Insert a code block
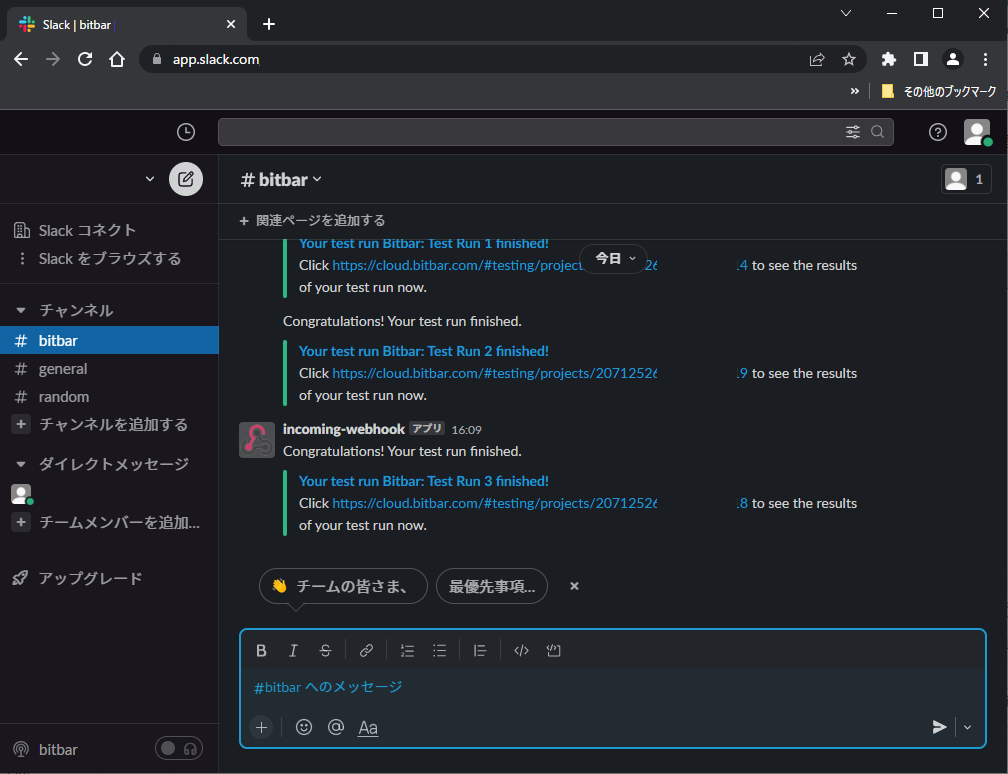 click(554, 651)
